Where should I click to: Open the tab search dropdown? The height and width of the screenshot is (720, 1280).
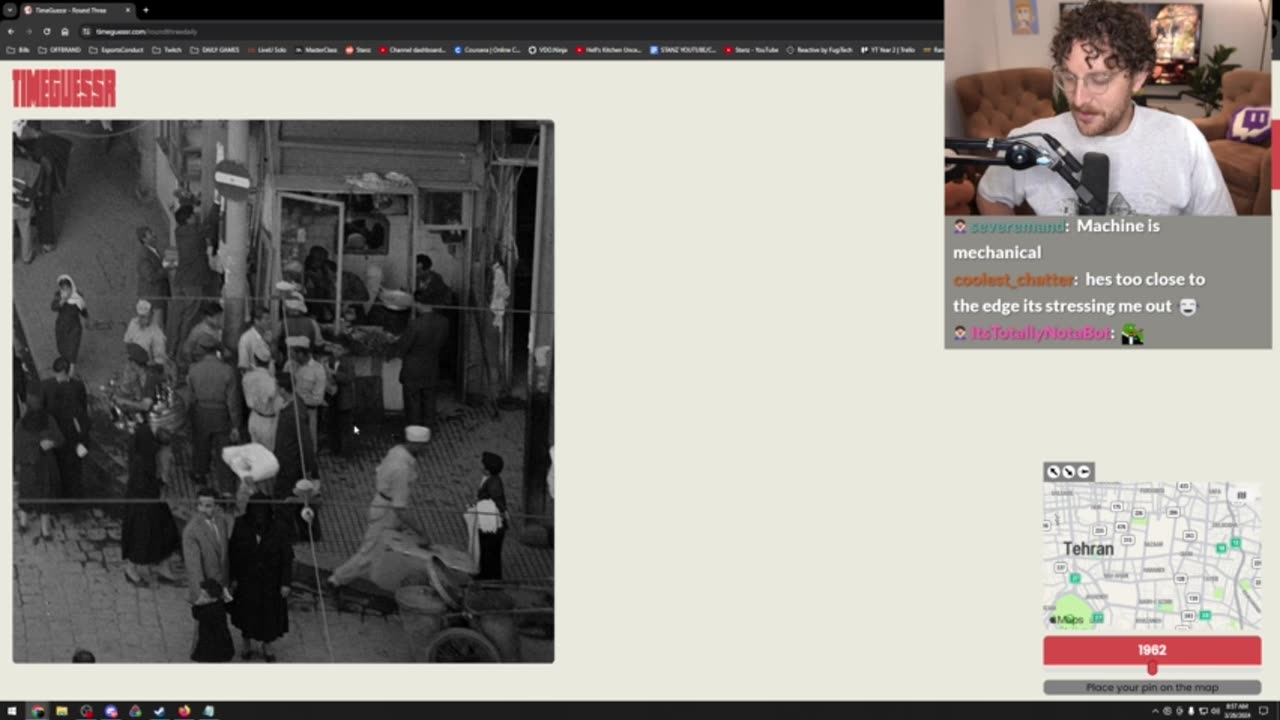[x=8, y=10]
